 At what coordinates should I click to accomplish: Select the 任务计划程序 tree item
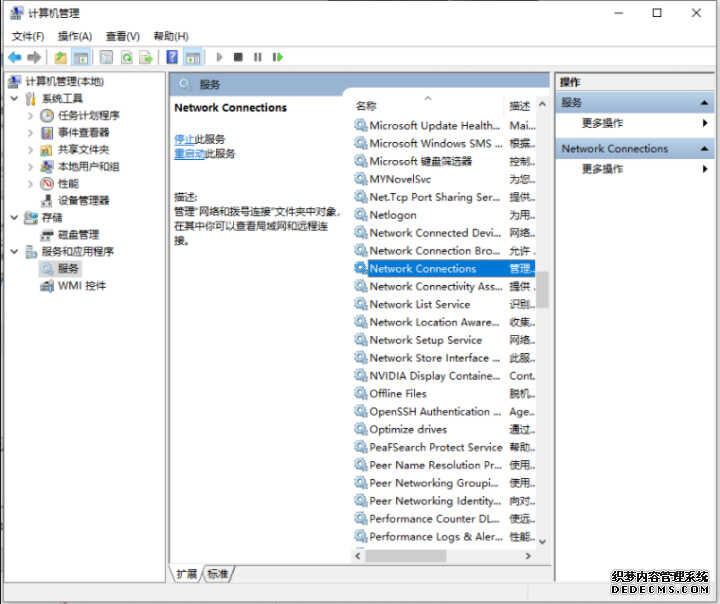[x=88, y=115]
